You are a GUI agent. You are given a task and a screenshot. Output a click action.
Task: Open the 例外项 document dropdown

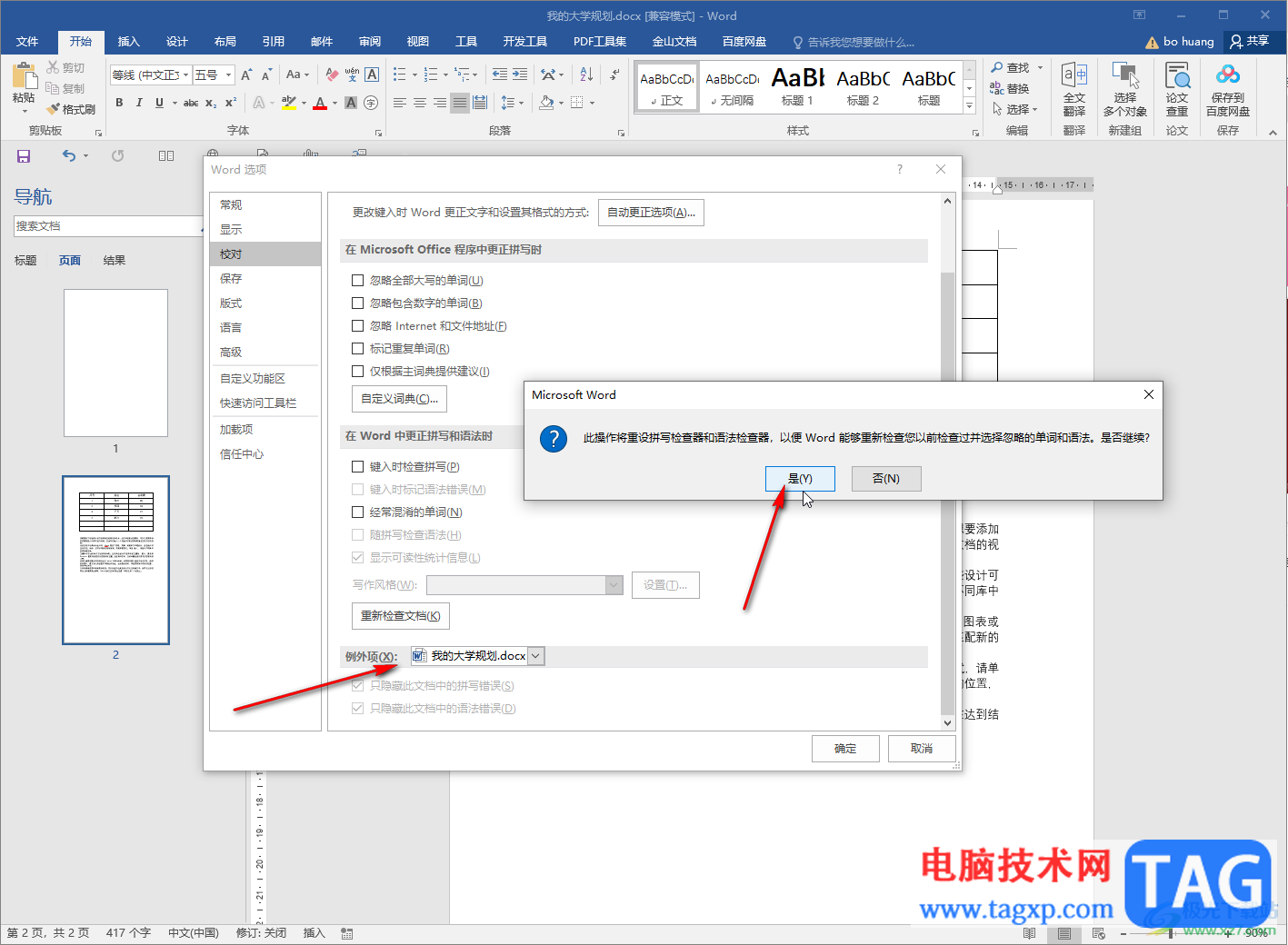(x=535, y=656)
